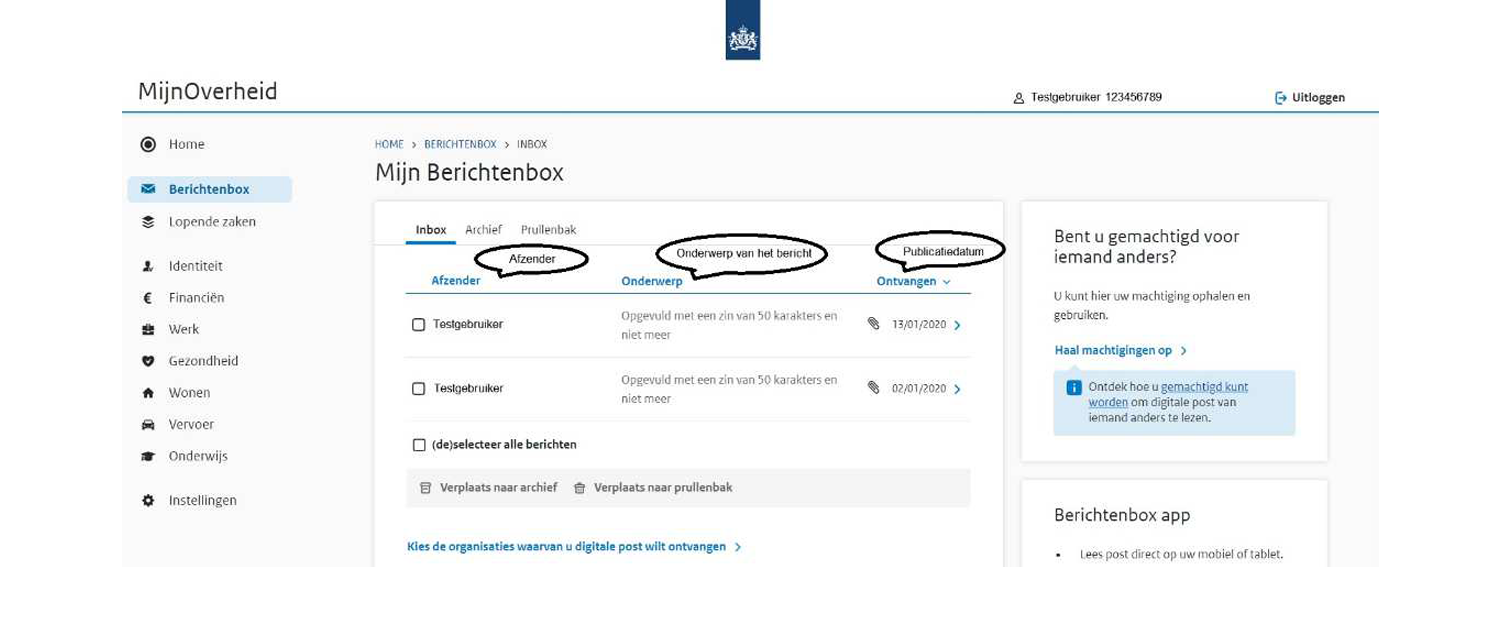Click the trash can icon in action bar

(x=579, y=488)
